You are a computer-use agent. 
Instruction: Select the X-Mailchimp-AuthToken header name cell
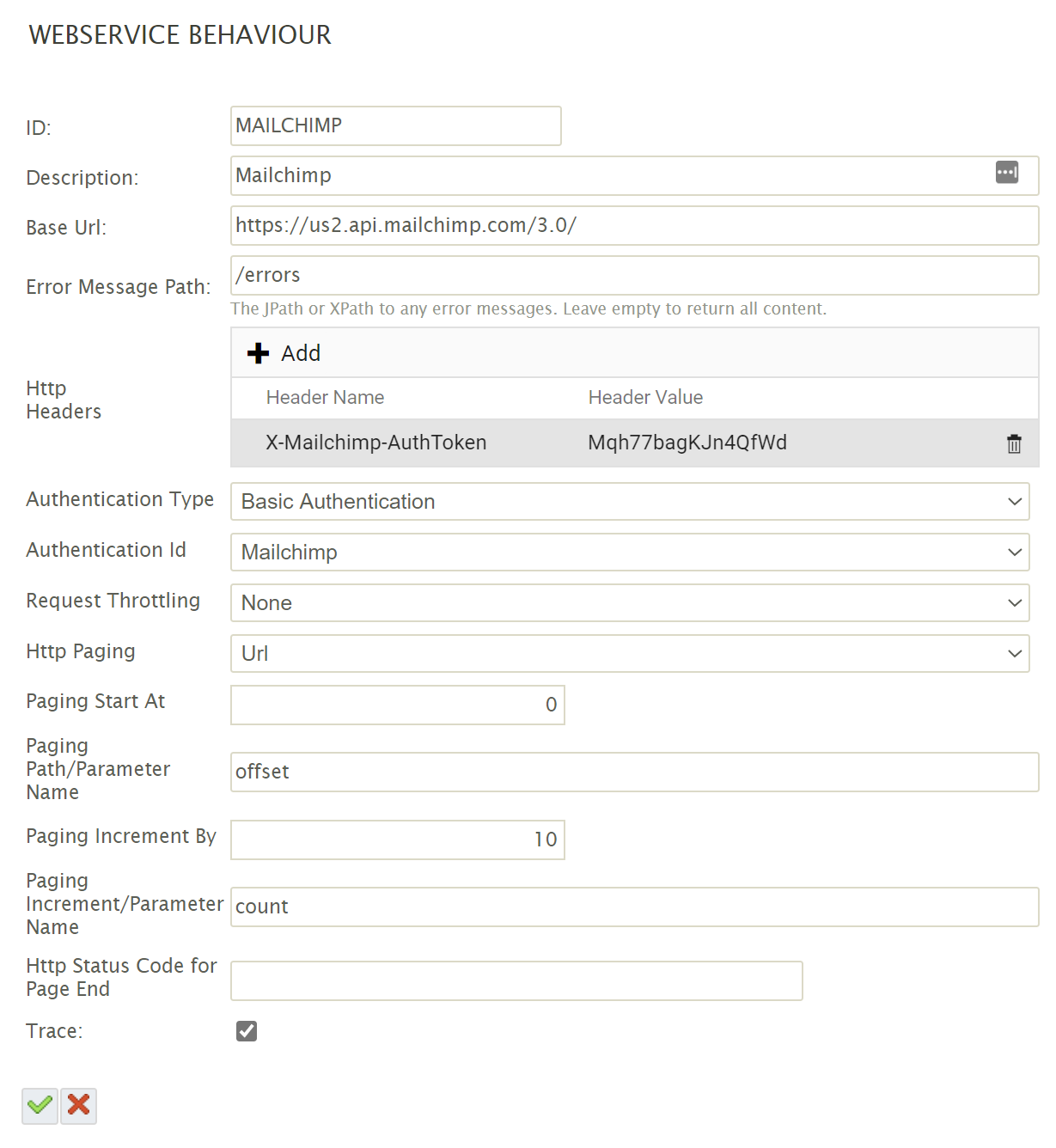click(375, 443)
